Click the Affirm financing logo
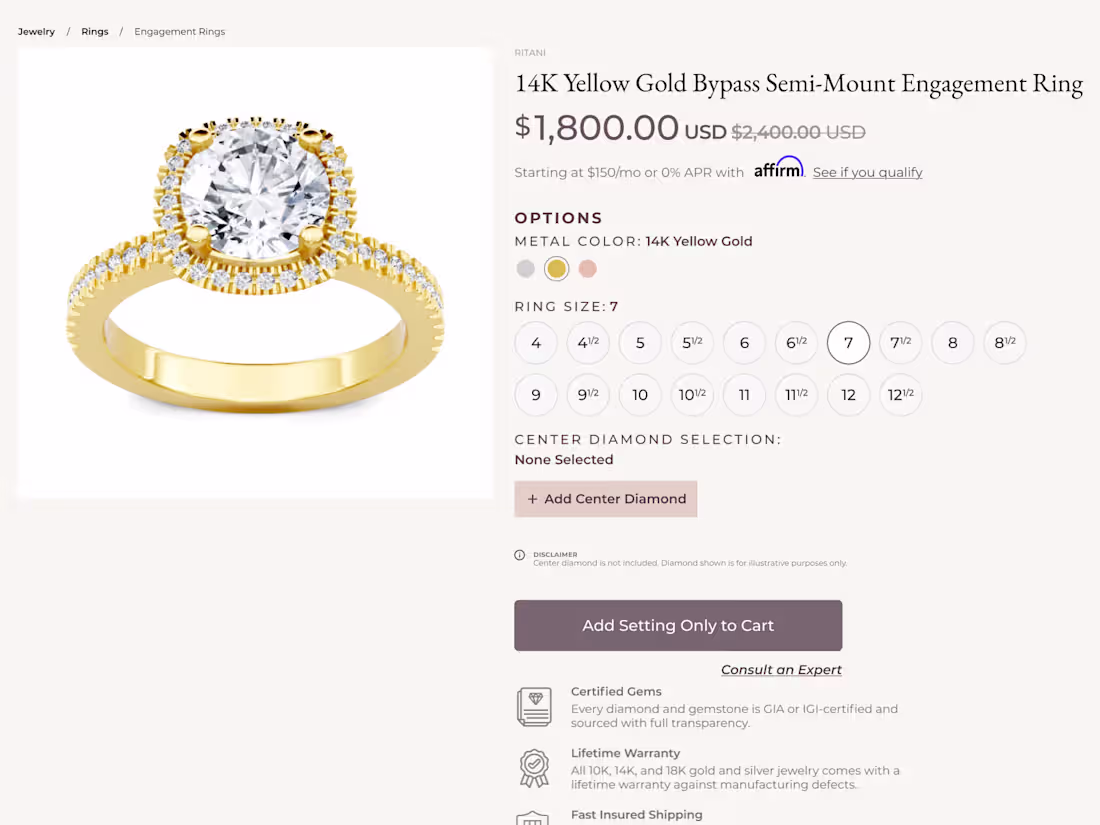 pyautogui.click(x=779, y=168)
